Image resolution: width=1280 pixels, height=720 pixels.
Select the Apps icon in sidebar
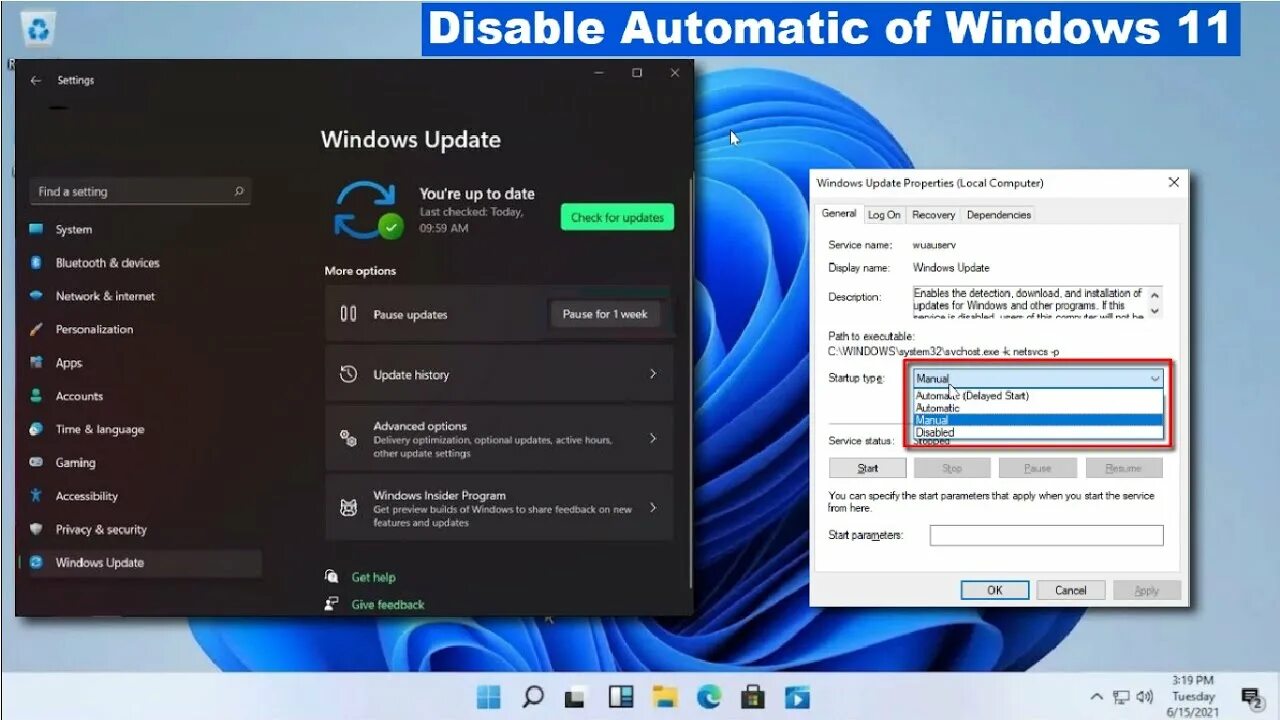coord(36,362)
